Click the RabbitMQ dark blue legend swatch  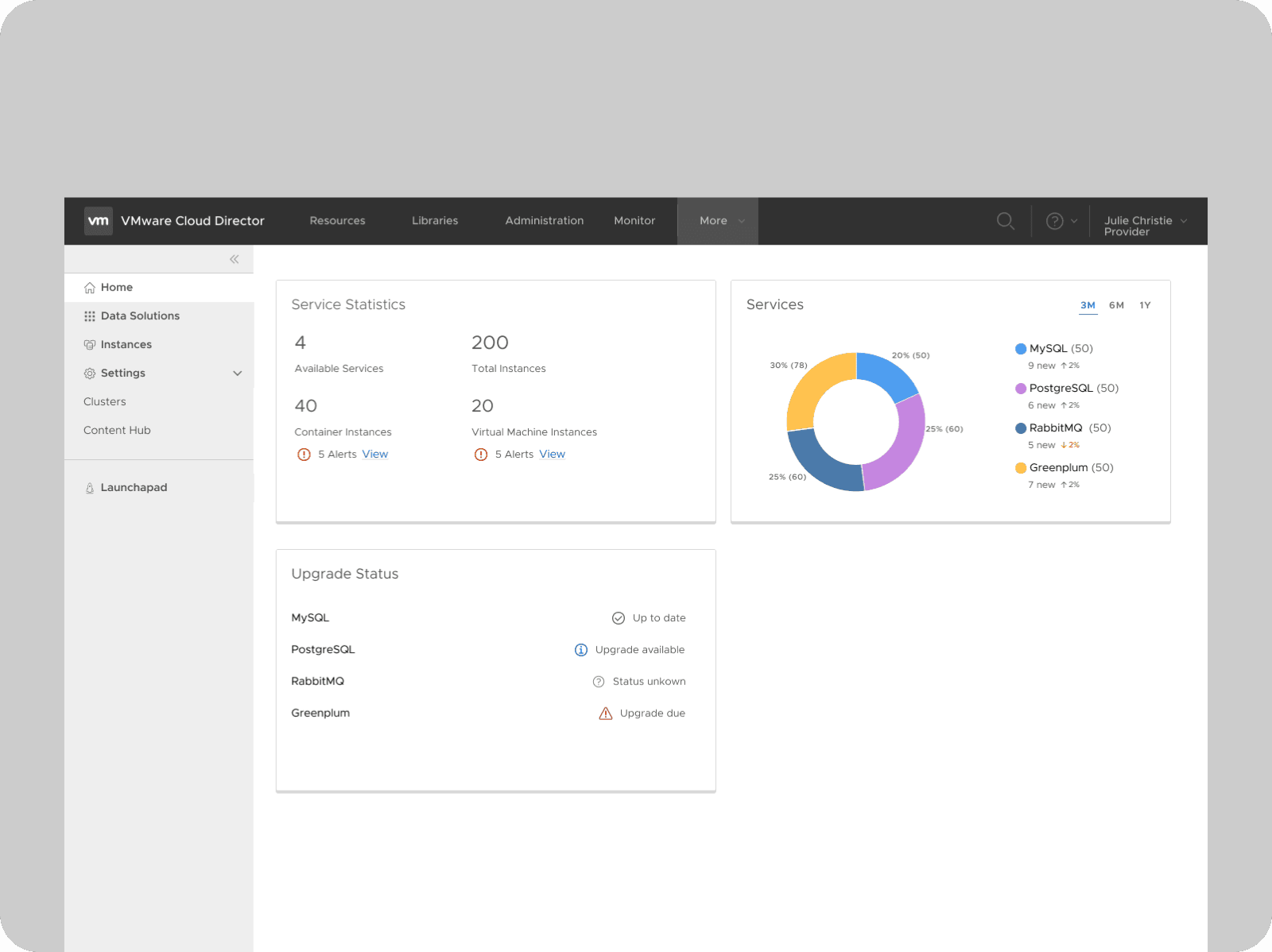click(x=1021, y=428)
